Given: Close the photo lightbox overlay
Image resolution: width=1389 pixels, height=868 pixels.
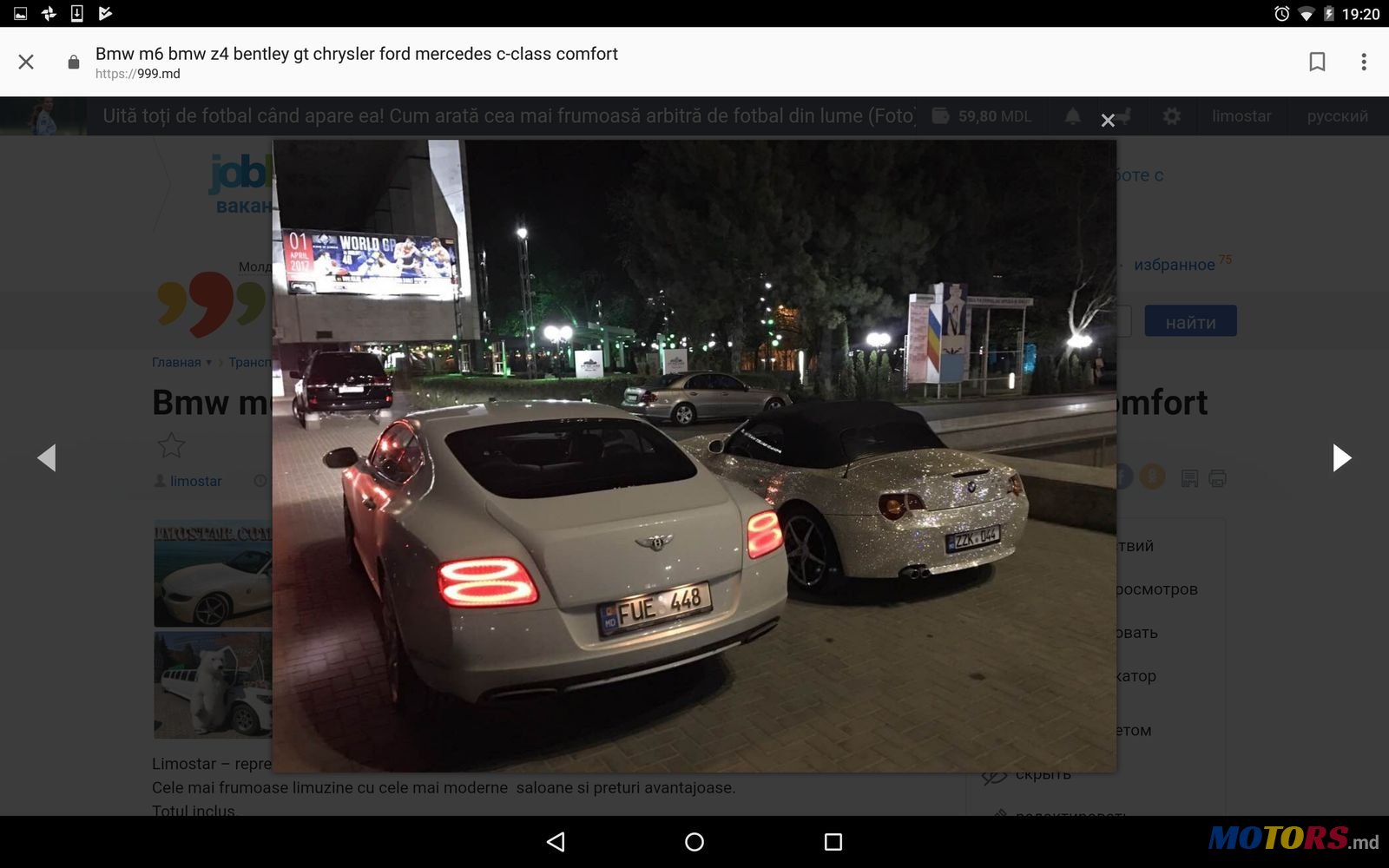Looking at the screenshot, I should tap(1108, 121).
